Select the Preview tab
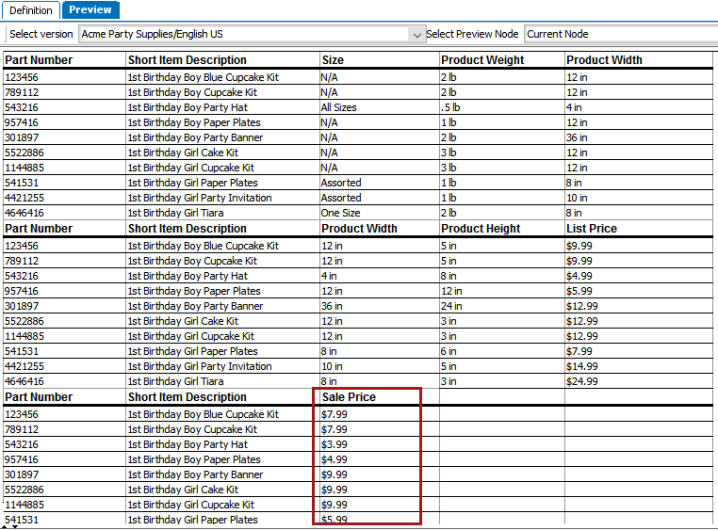 (x=90, y=10)
